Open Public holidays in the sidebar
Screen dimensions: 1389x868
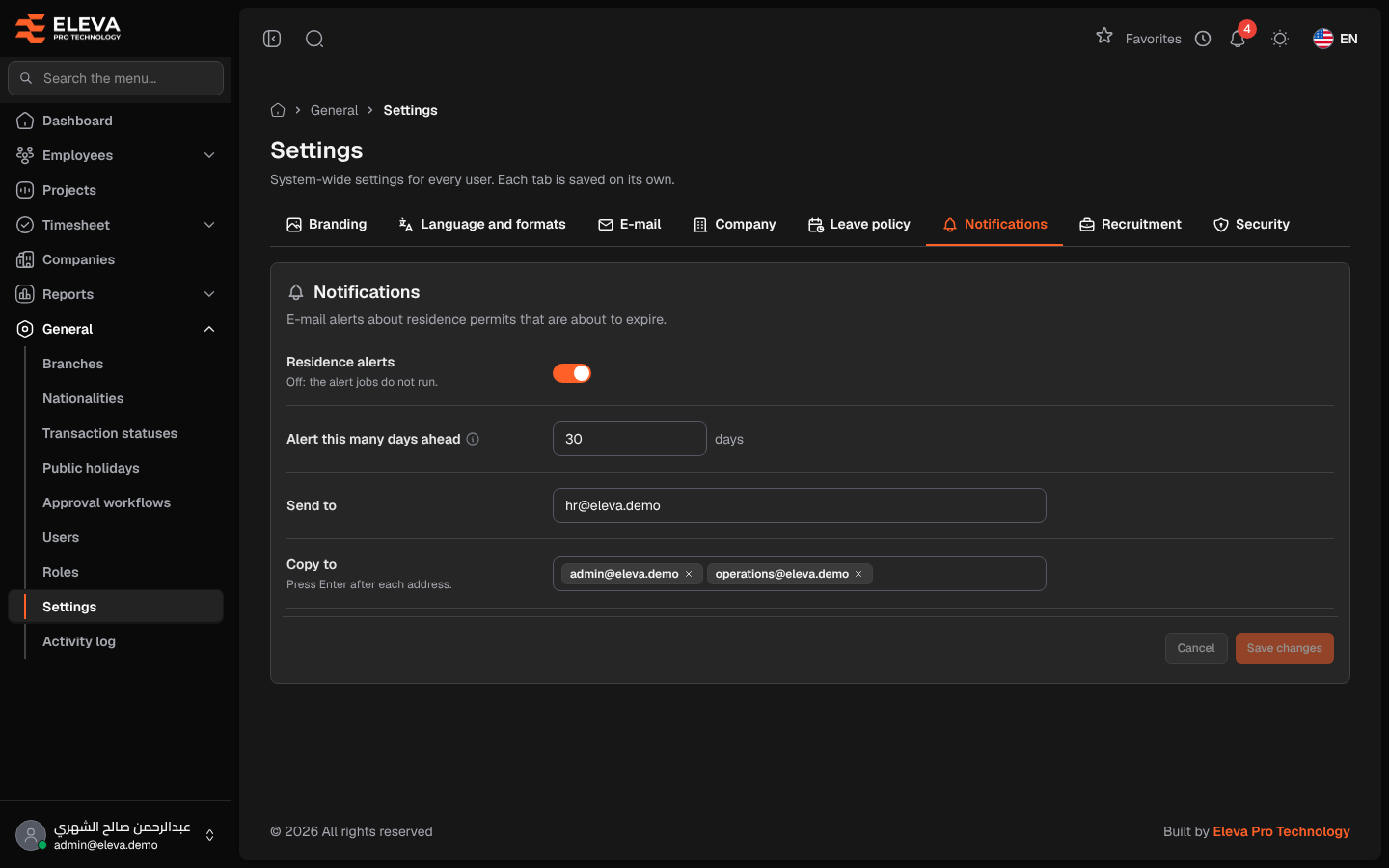91,468
